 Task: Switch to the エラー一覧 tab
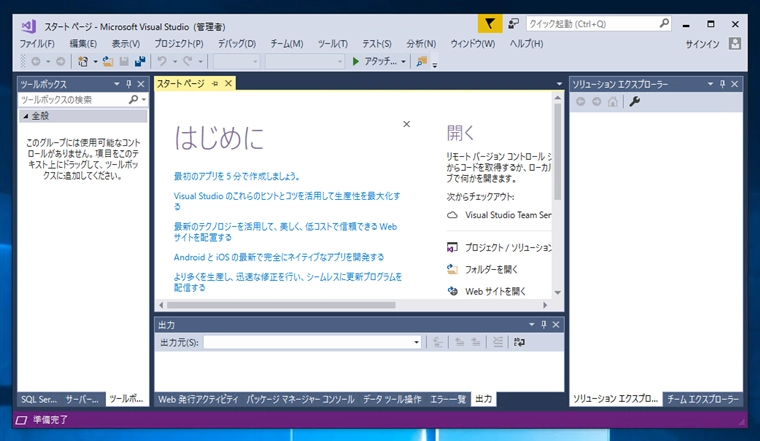pyautogui.click(x=448, y=399)
